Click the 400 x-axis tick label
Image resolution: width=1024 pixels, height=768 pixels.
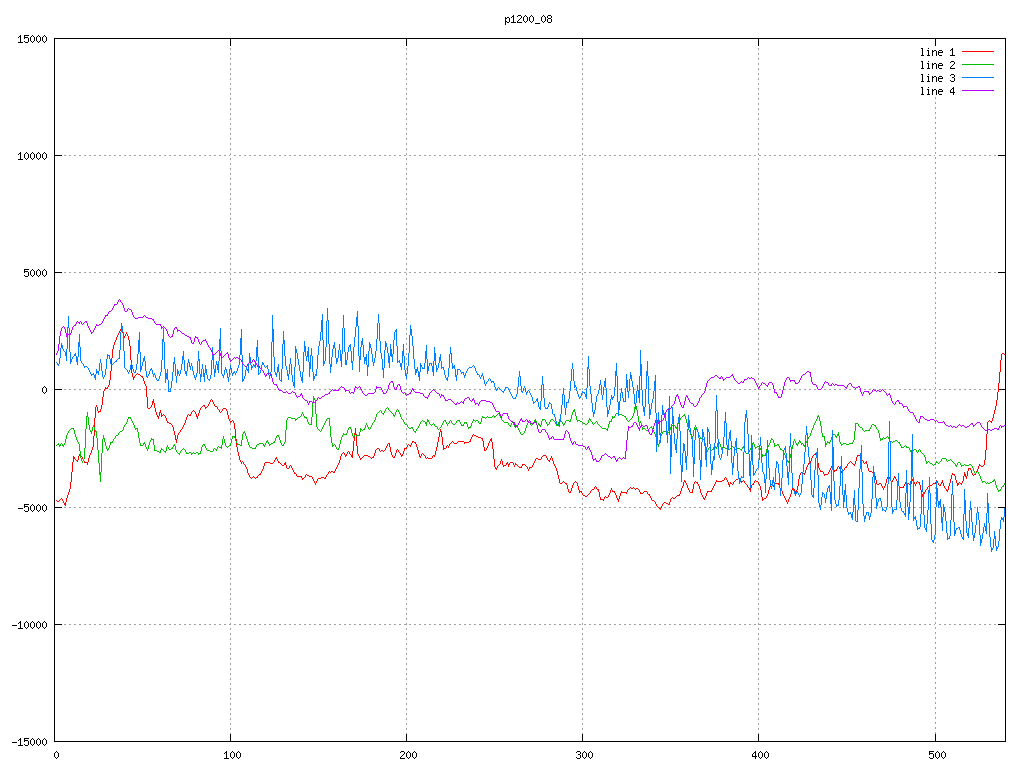pos(759,756)
